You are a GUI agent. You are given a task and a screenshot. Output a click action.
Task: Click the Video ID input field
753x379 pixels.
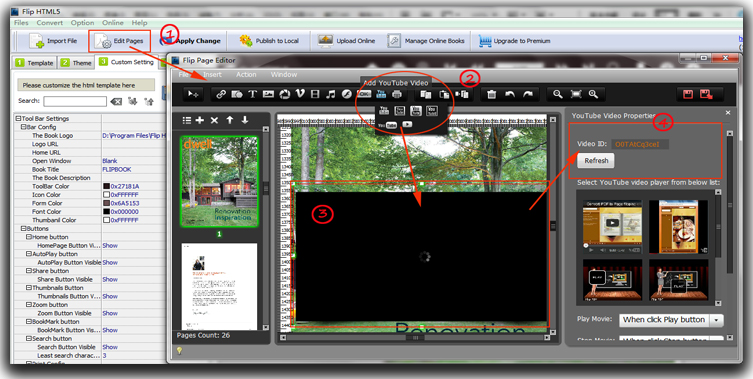pos(640,144)
